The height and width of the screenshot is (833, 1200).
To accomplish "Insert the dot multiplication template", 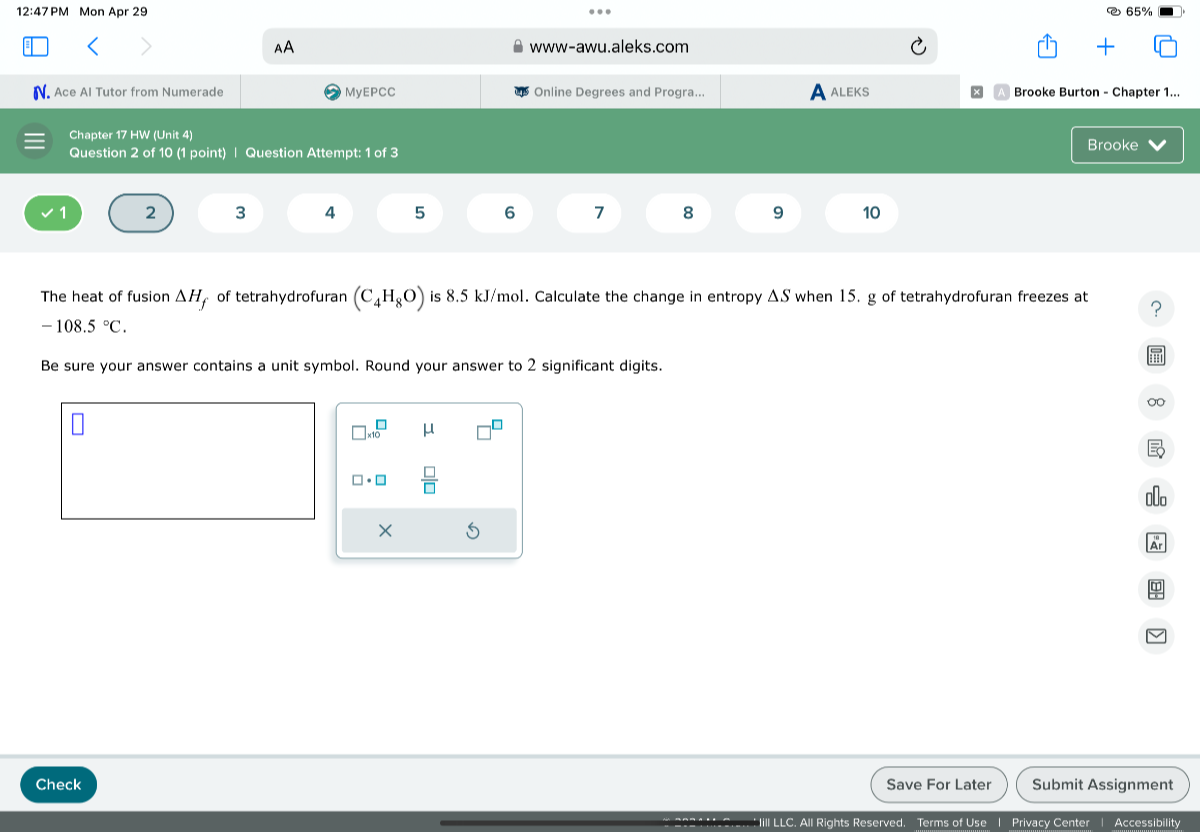I will (368, 481).
